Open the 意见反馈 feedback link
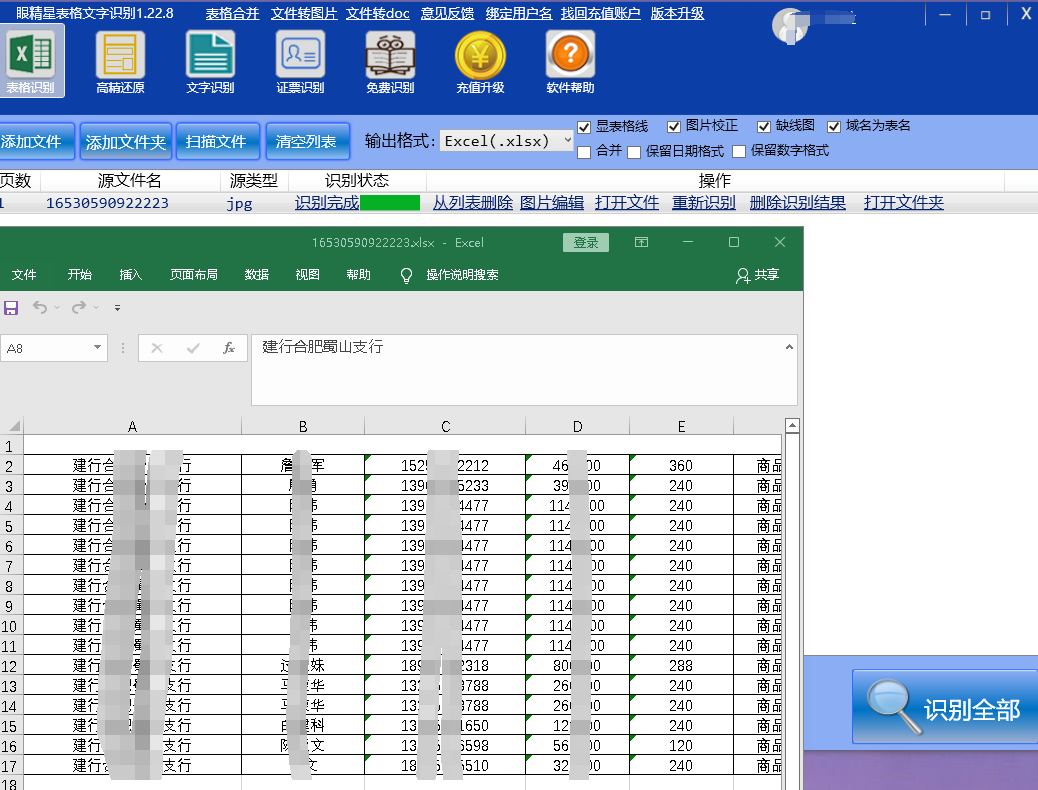Screen dimensions: 1038x790 [448, 13]
